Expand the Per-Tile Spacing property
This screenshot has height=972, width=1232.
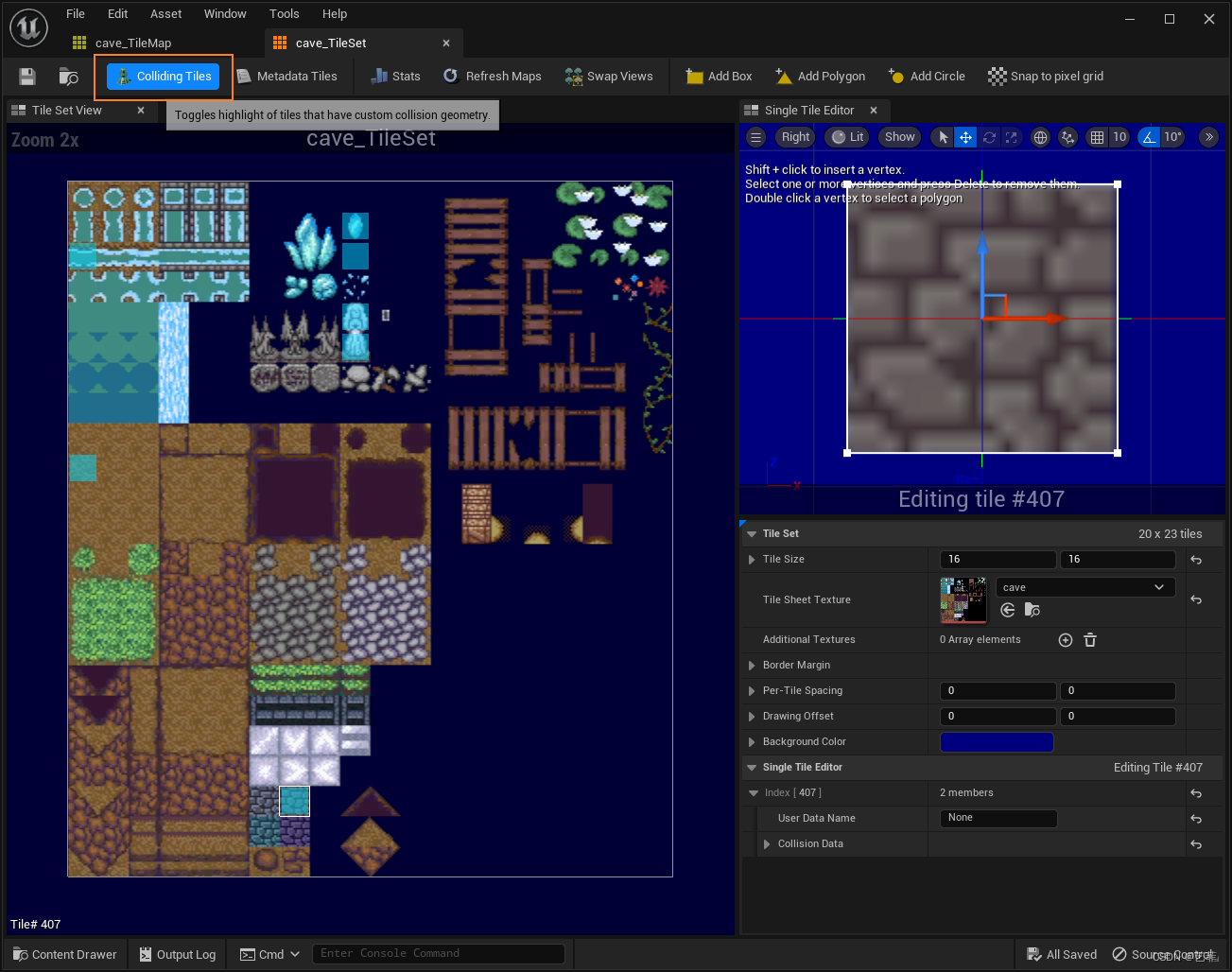[752, 691]
